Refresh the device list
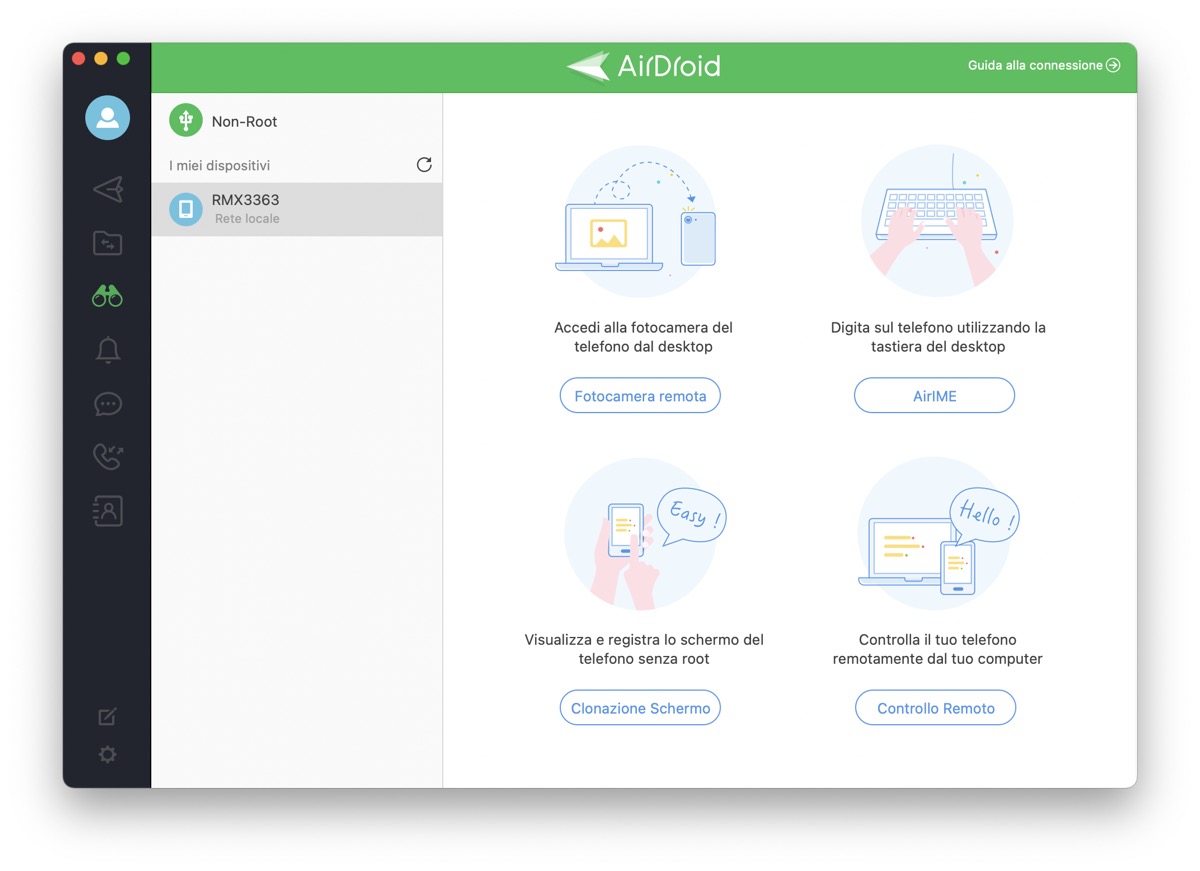Viewport: 1200px width, 871px height. click(x=424, y=164)
